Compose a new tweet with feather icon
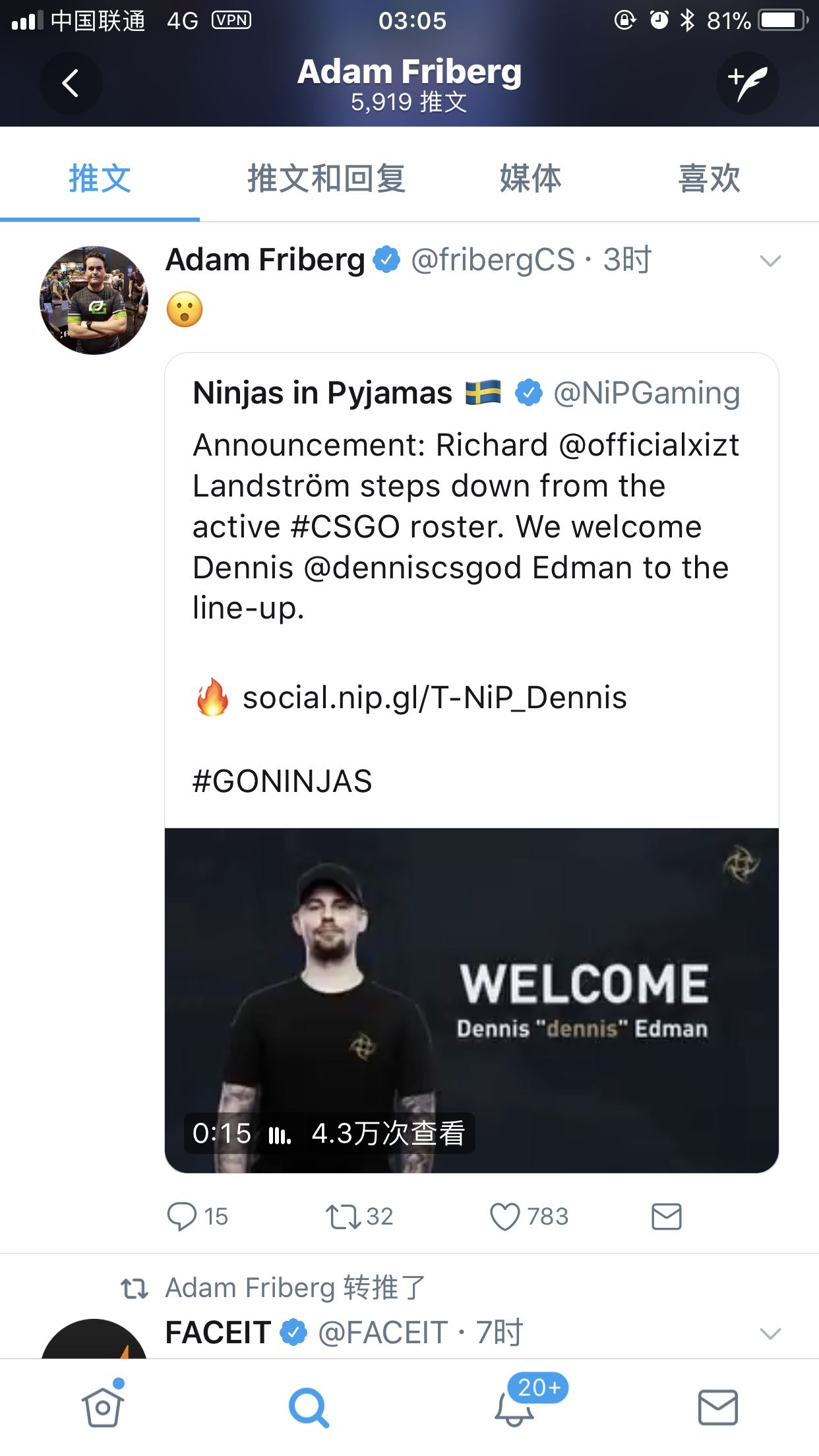The image size is (819, 1456). tap(748, 83)
